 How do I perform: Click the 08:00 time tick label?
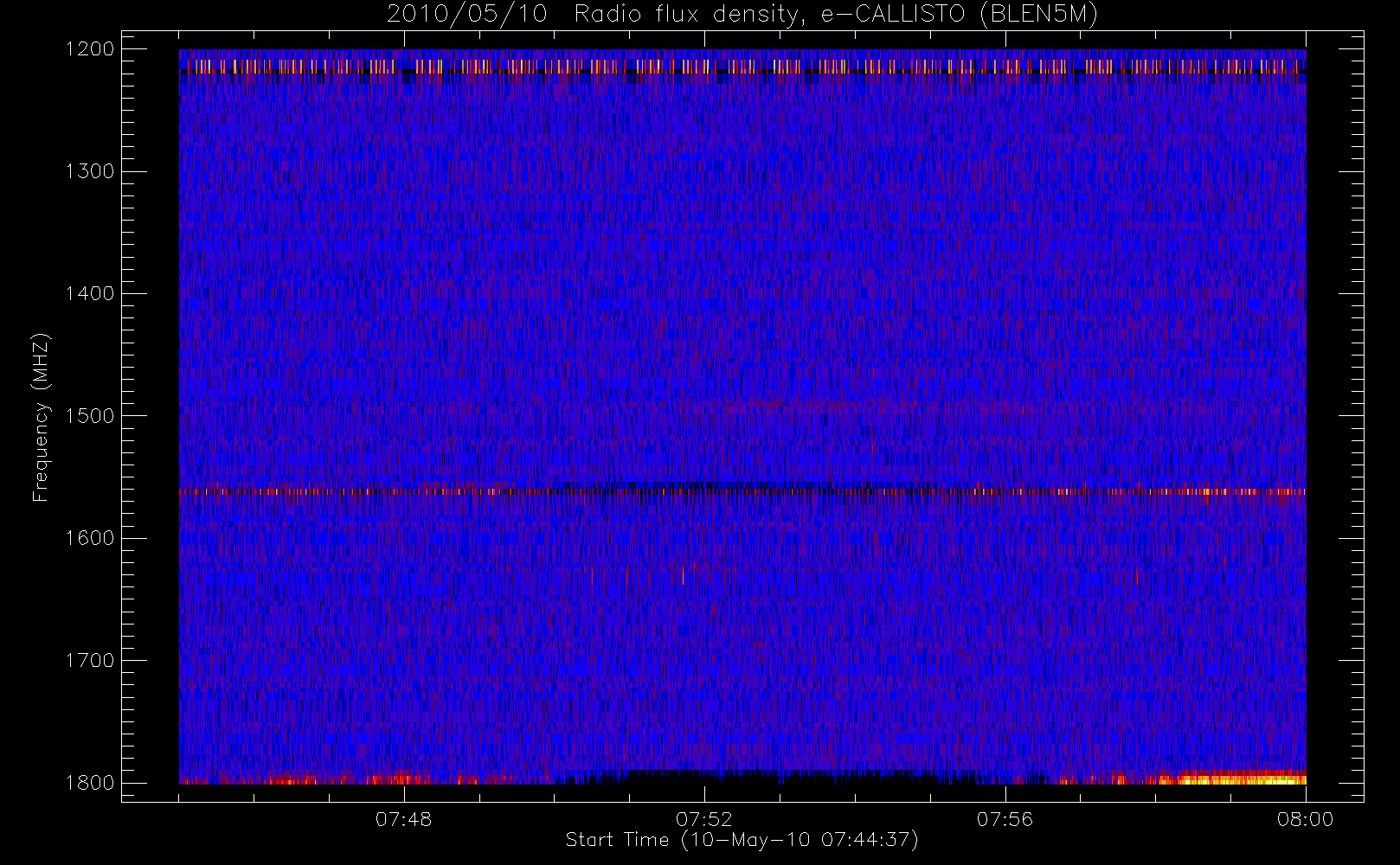[1306, 819]
